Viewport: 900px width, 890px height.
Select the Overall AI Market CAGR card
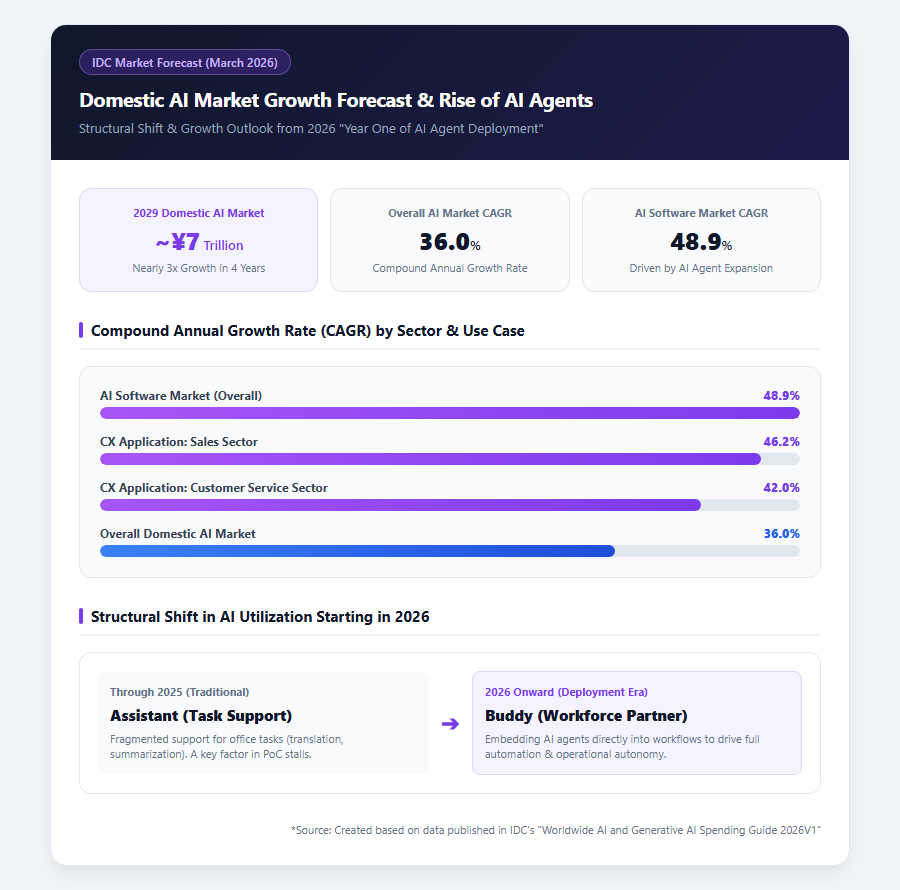(x=450, y=240)
